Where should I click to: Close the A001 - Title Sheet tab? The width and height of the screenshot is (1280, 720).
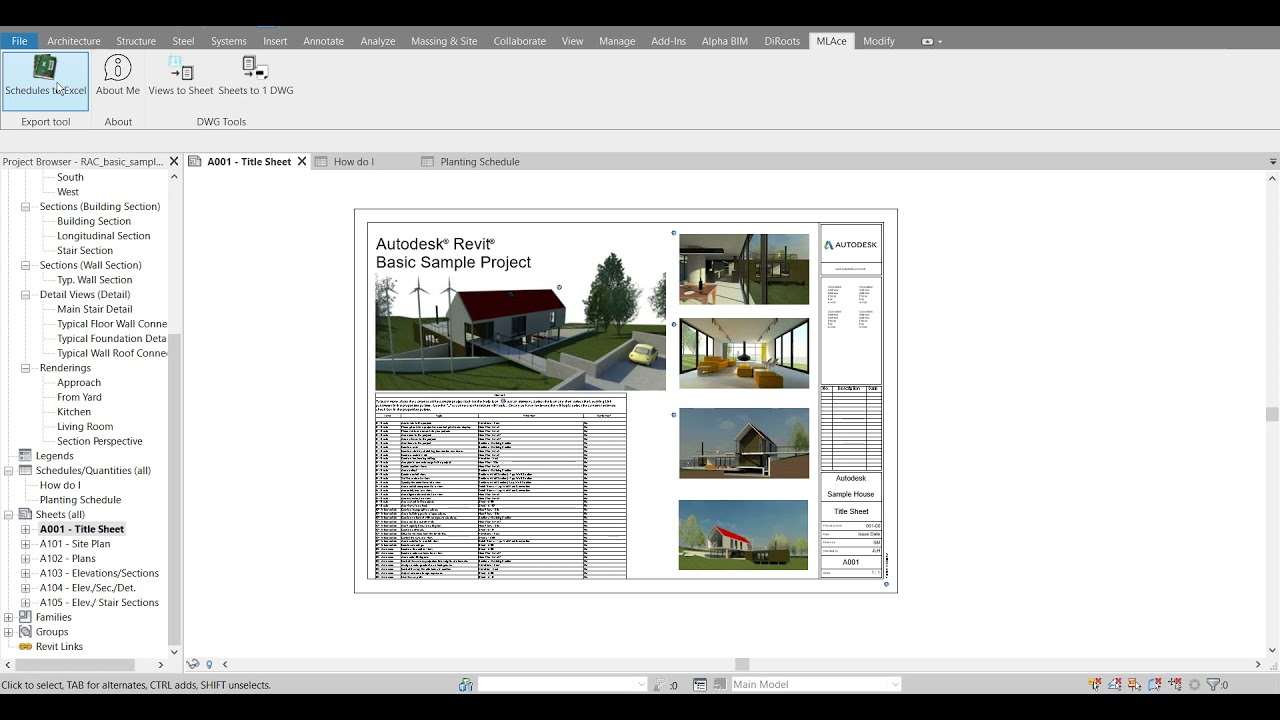(301, 161)
